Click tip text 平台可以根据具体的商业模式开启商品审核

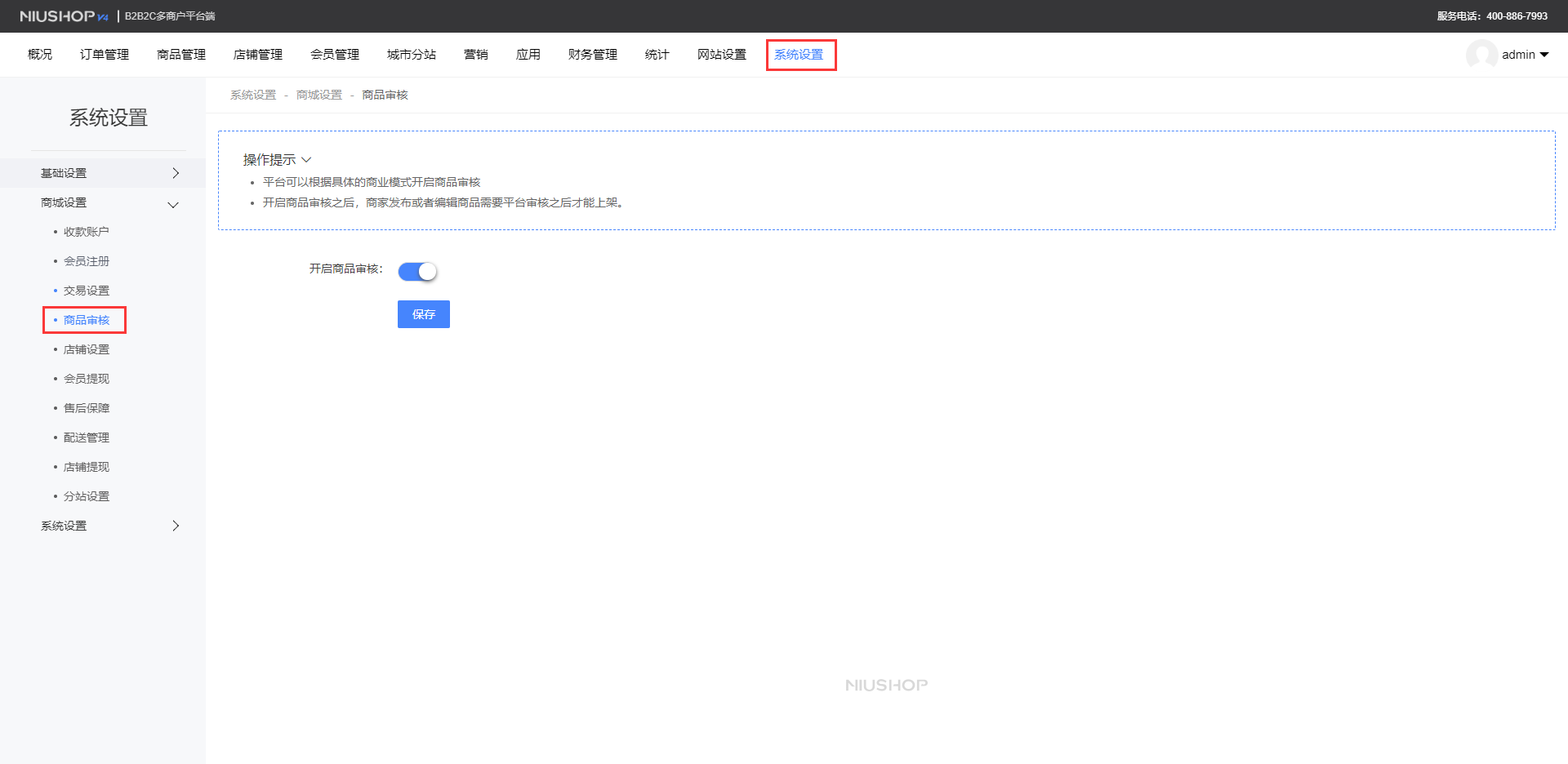pos(372,182)
